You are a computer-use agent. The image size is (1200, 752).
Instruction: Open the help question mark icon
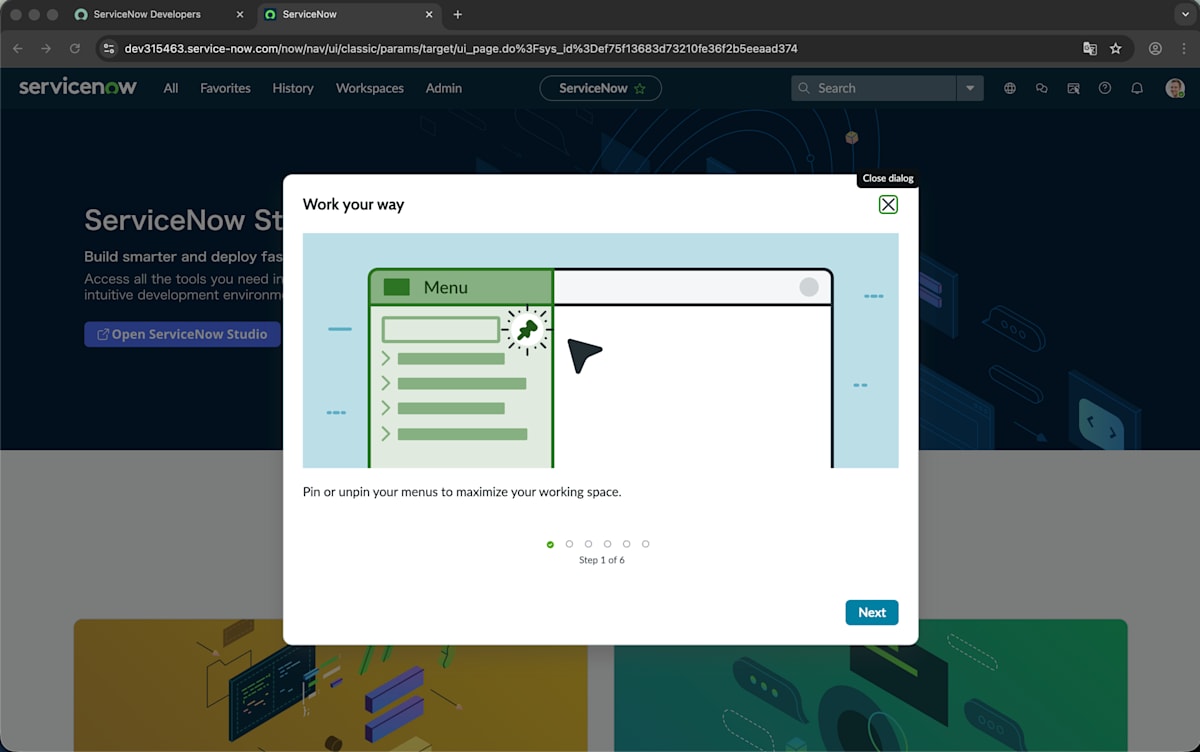(1105, 88)
